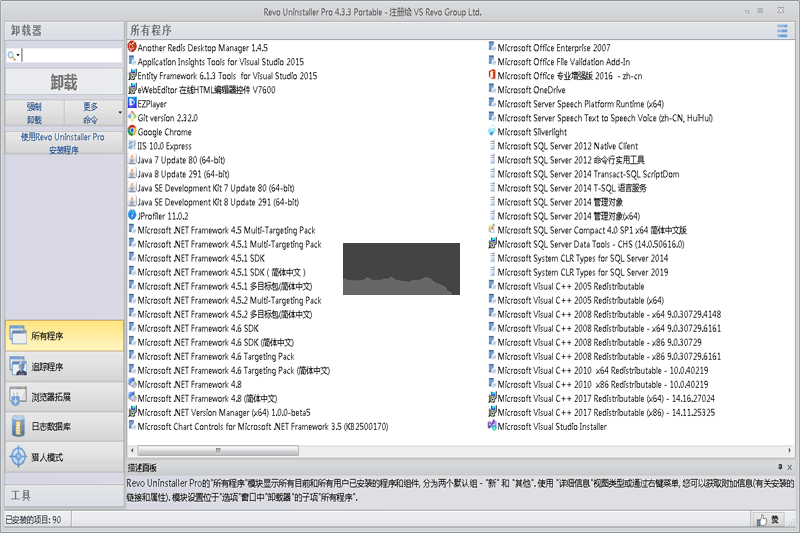Click the 追踪程序 sidebar icon
The height and width of the screenshot is (533, 800).
tap(18, 366)
